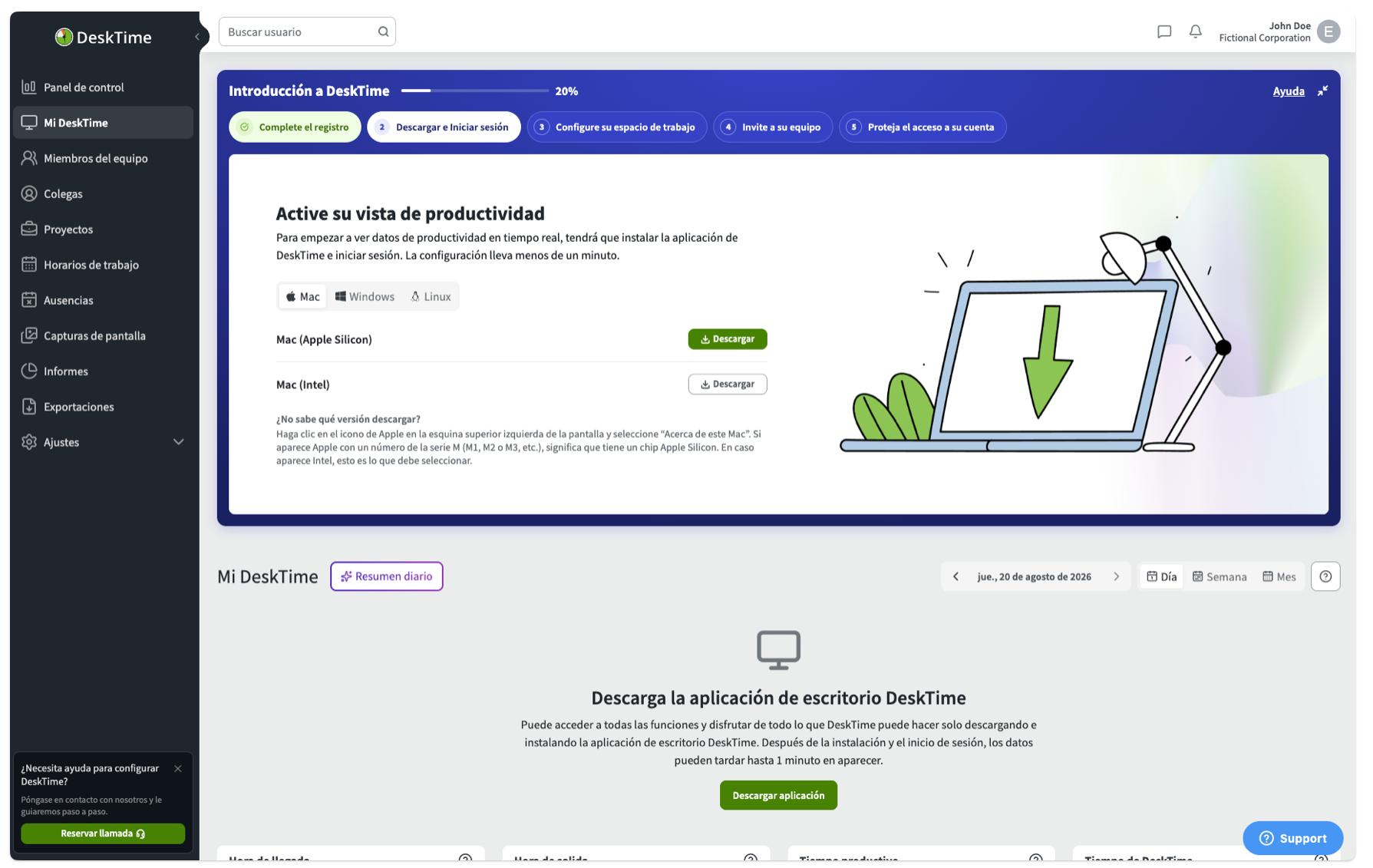Viewport: 1373px width, 868px height.
Task: Select step Descargar e Iniciar sesión
Action: click(444, 127)
